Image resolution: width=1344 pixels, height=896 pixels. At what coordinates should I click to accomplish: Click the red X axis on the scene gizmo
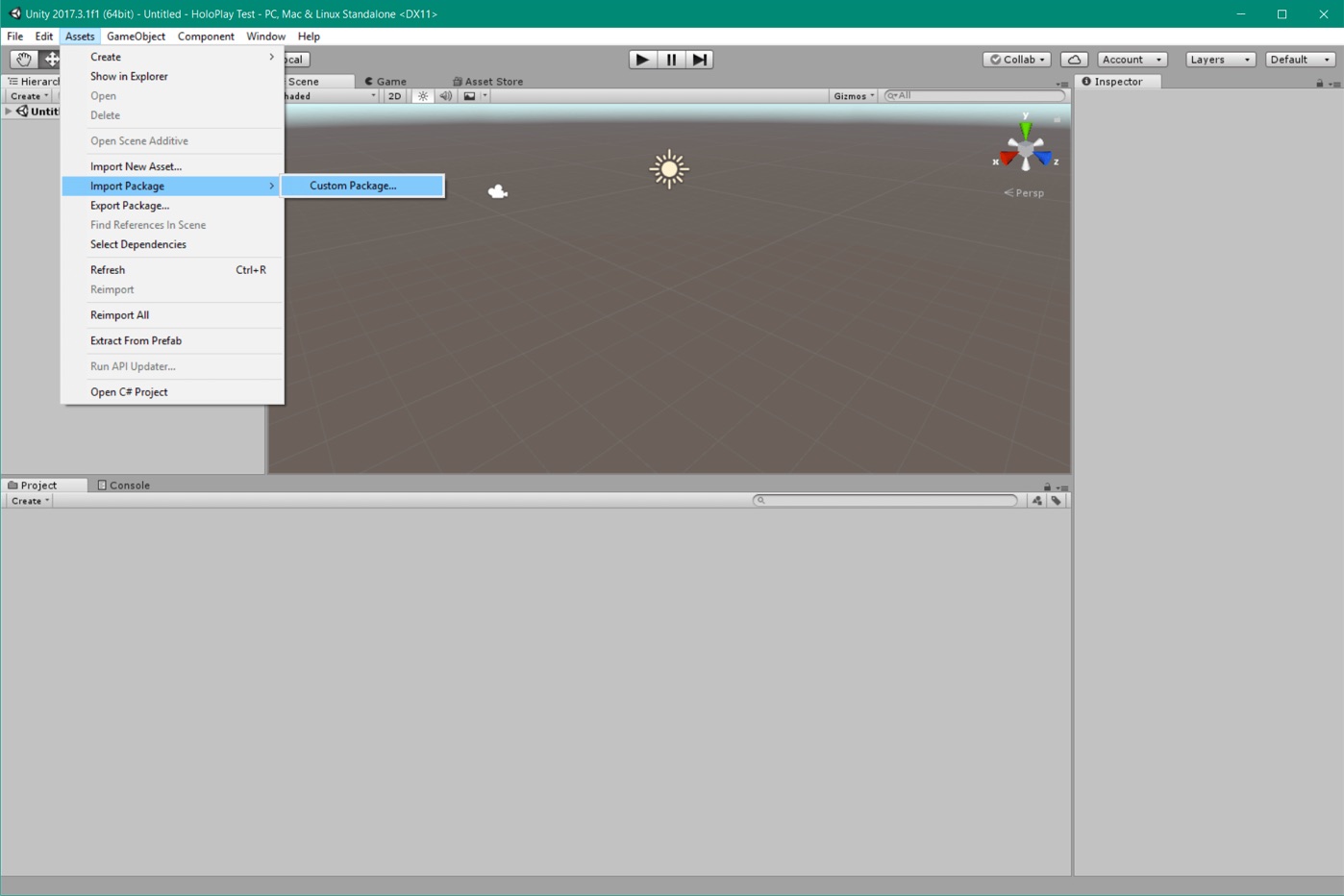tap(1007, 158)
